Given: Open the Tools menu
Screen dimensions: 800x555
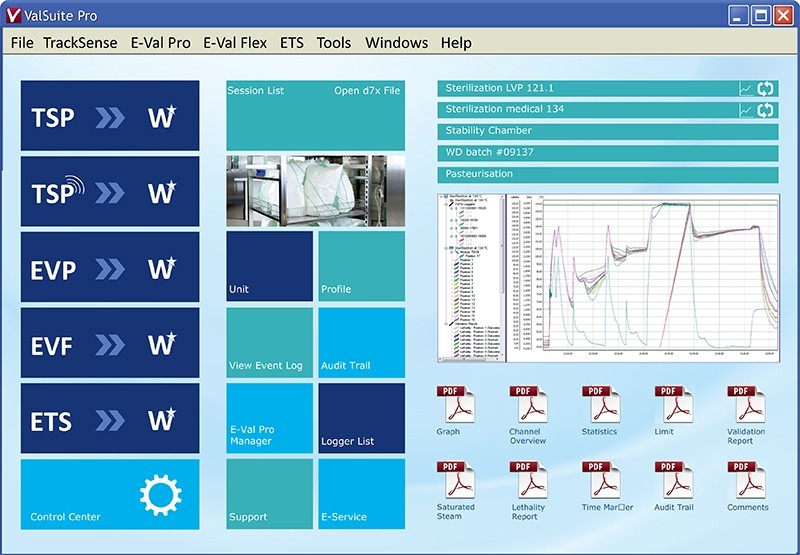Looking at the screenshot, I should (x=334, y=43).
